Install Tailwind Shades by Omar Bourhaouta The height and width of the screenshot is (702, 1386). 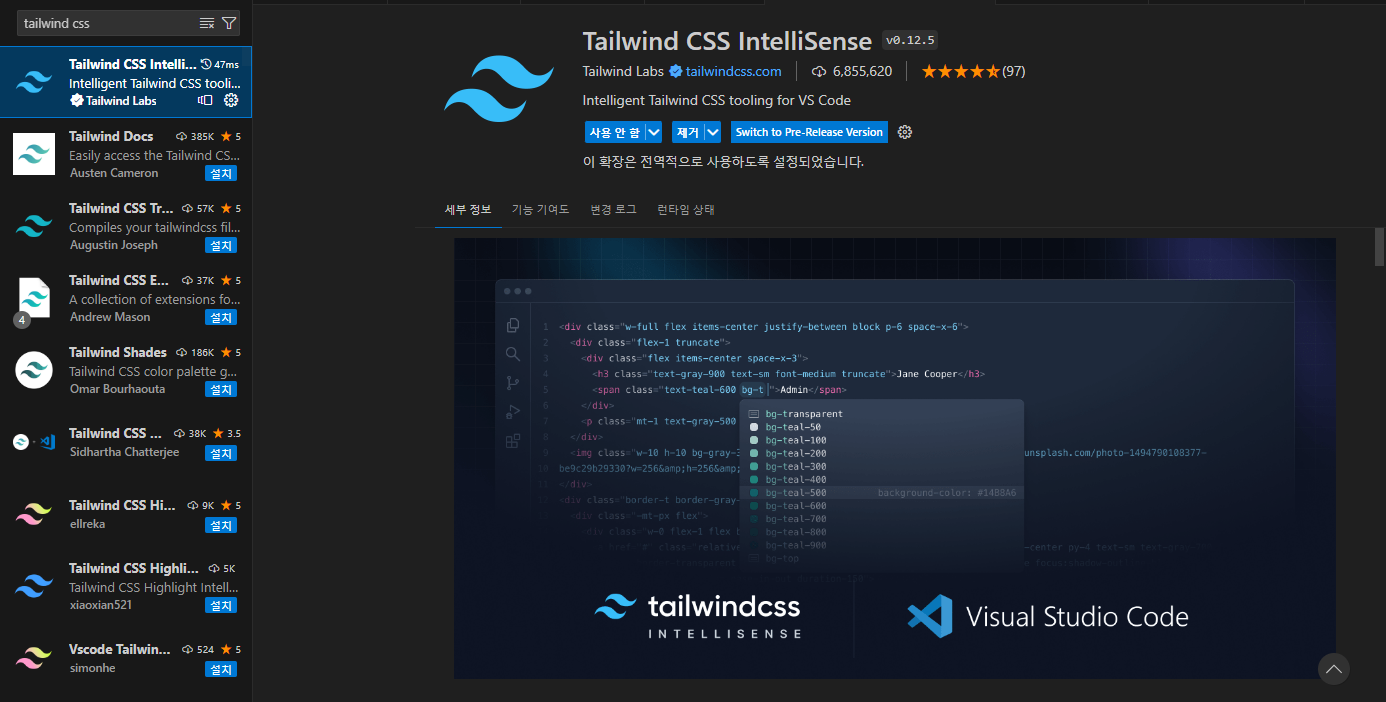[221, 389]
